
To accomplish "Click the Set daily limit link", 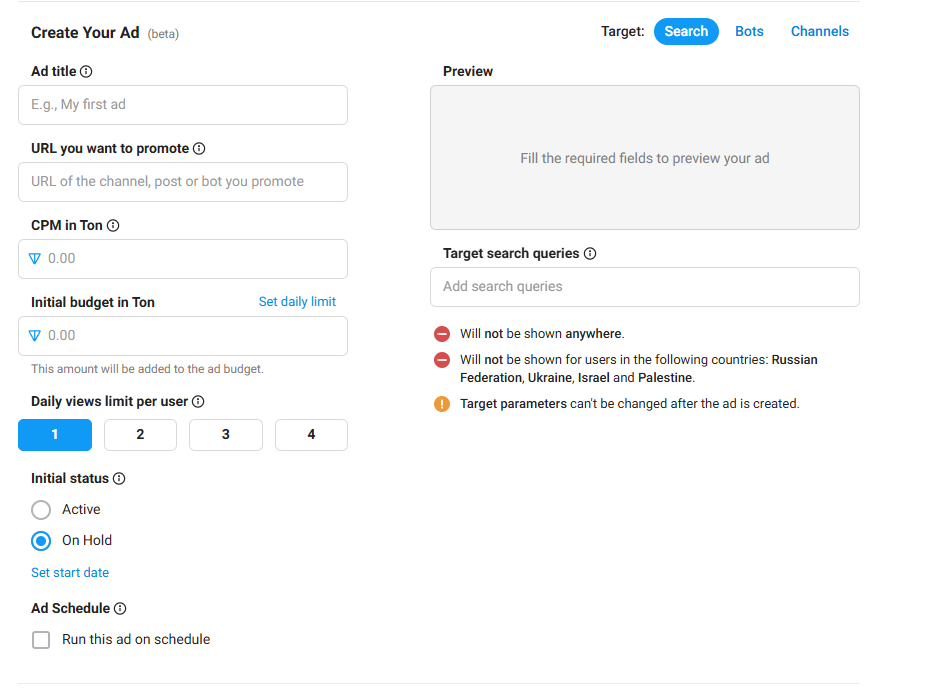I will (x=297, y=302).
